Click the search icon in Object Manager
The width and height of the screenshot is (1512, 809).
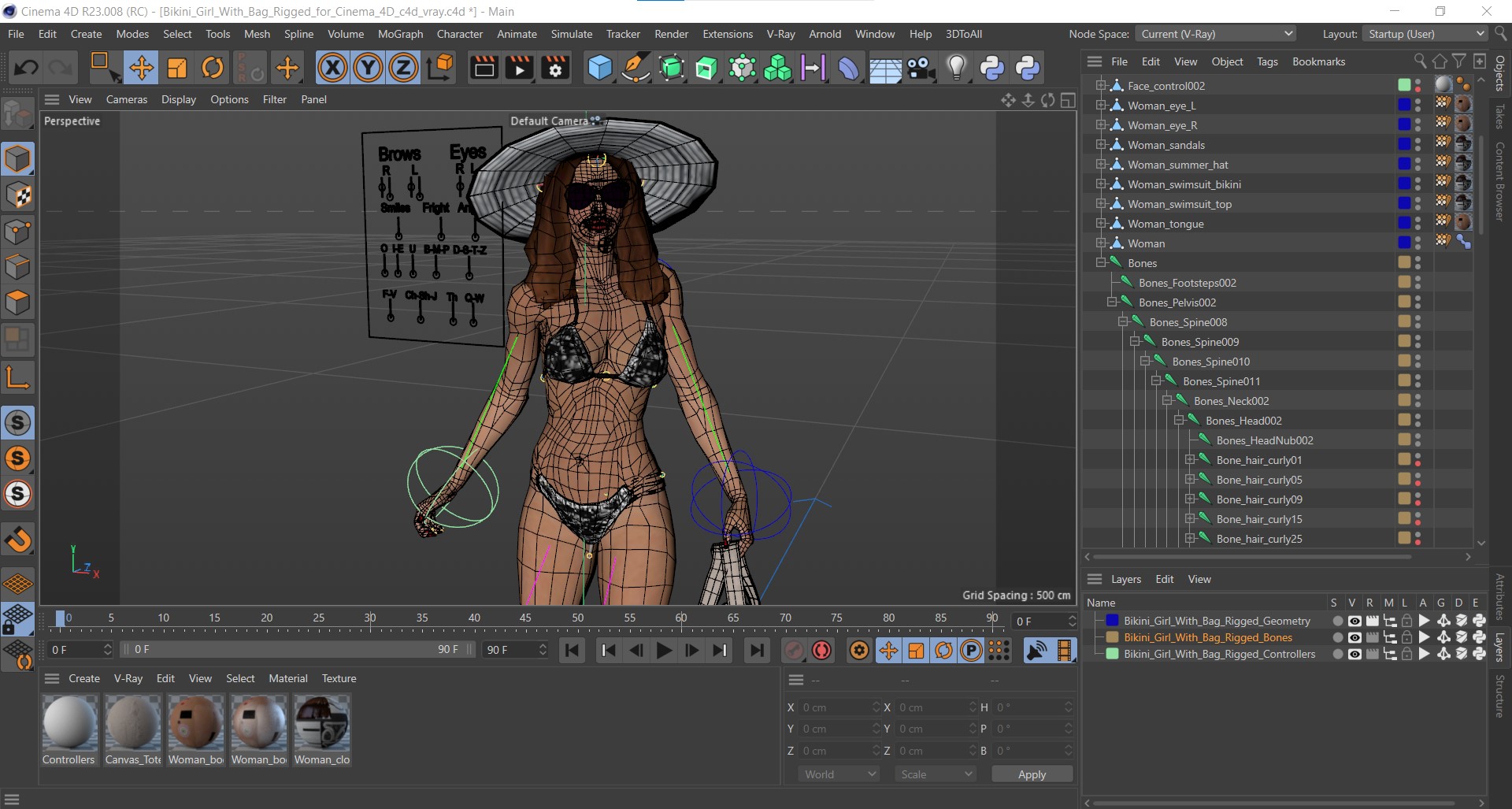pos(1420,61)
